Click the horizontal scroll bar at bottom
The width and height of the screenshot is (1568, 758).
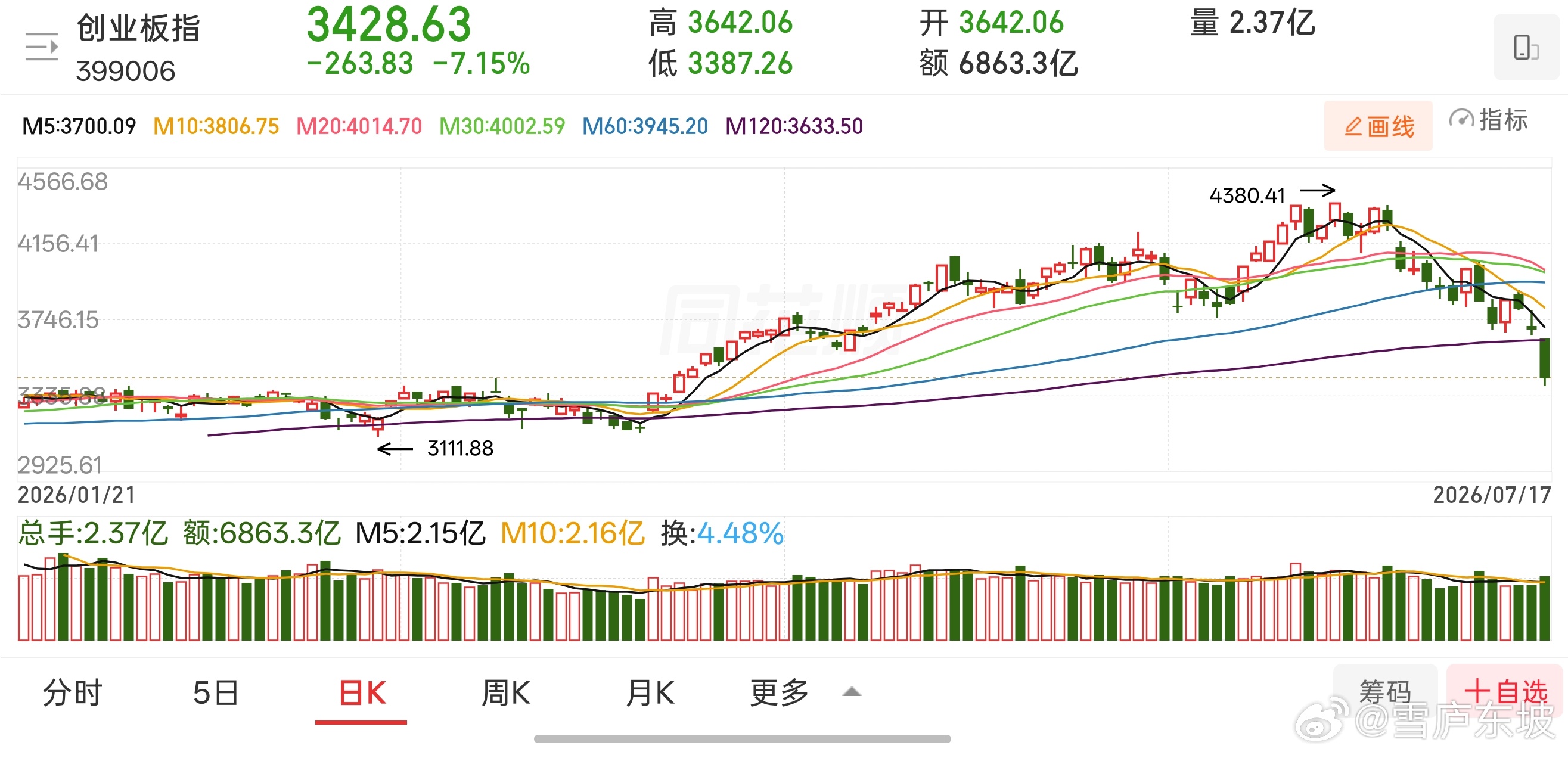coord(742,739)
